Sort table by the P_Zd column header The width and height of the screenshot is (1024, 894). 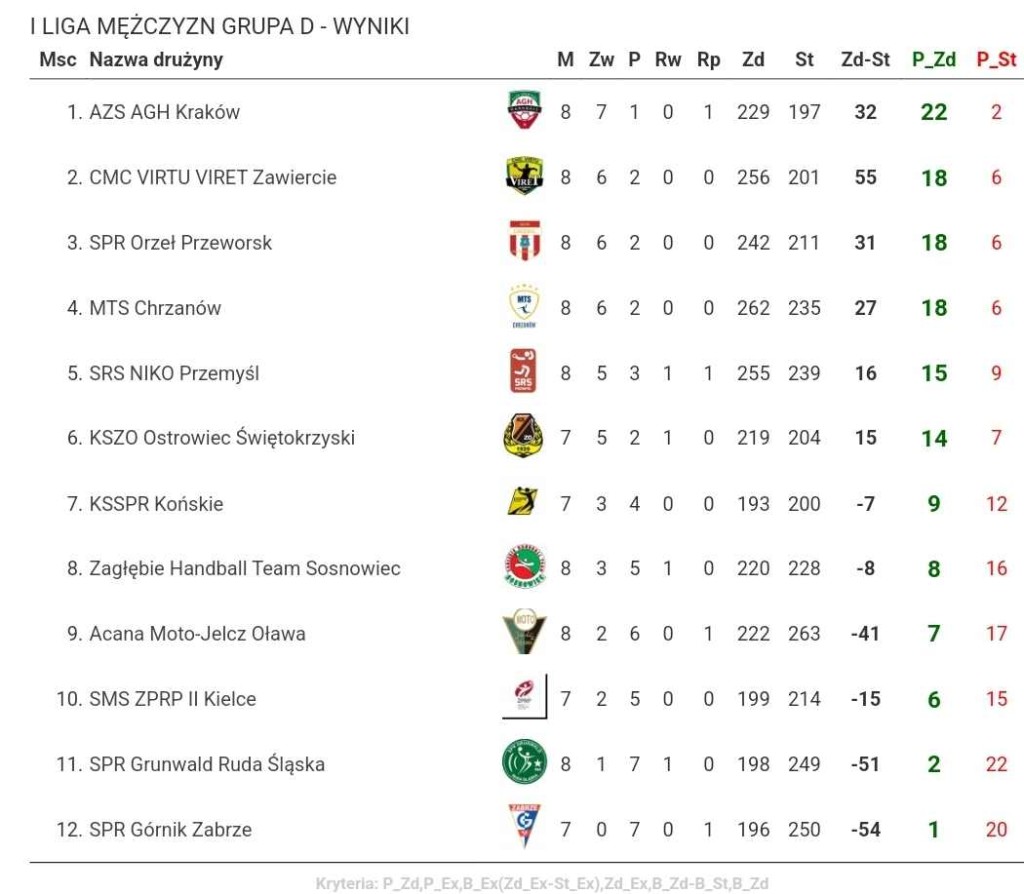coord(934,60)
